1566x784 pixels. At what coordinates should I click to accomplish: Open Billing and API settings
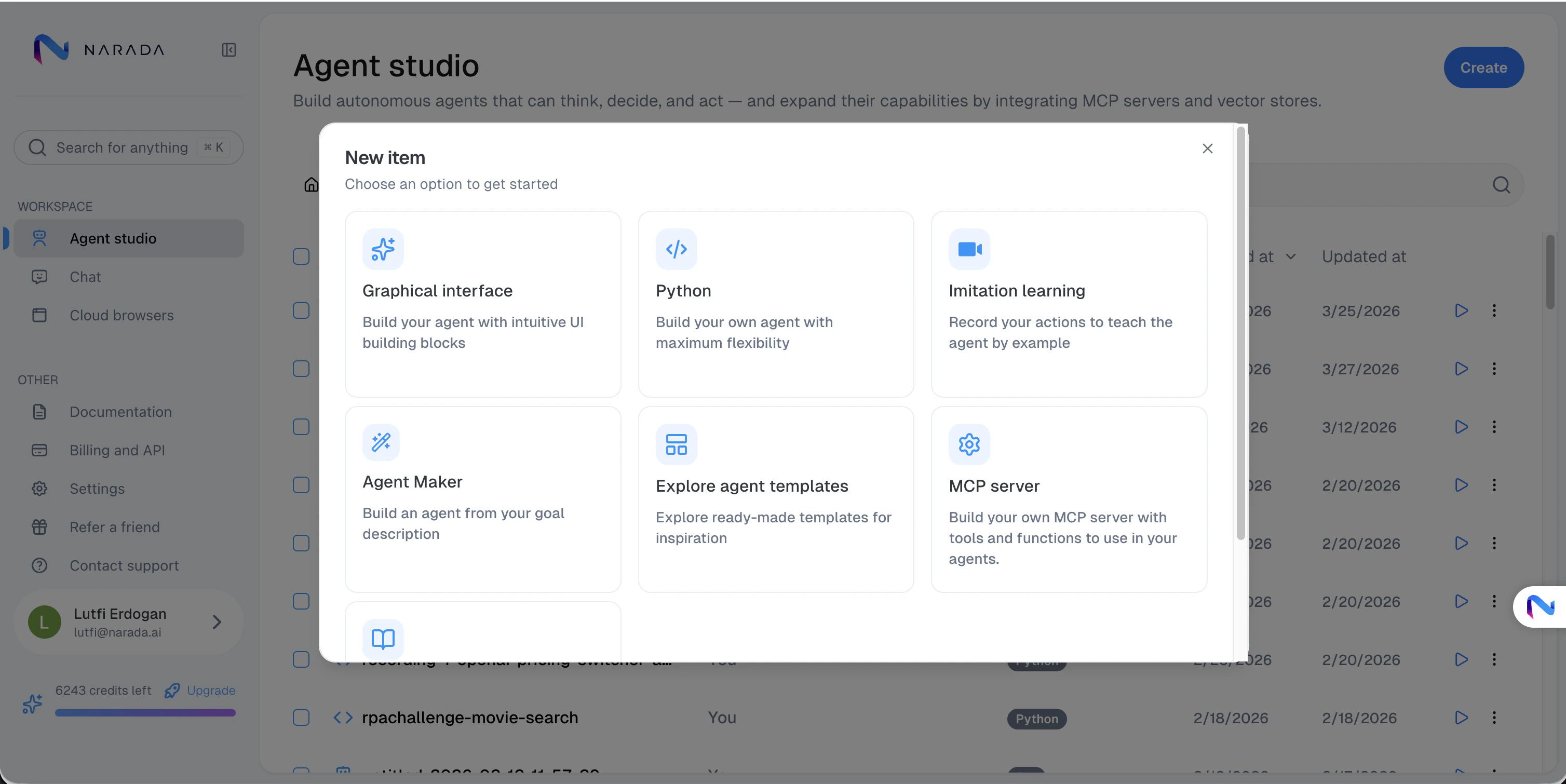(x=117, y=450)
